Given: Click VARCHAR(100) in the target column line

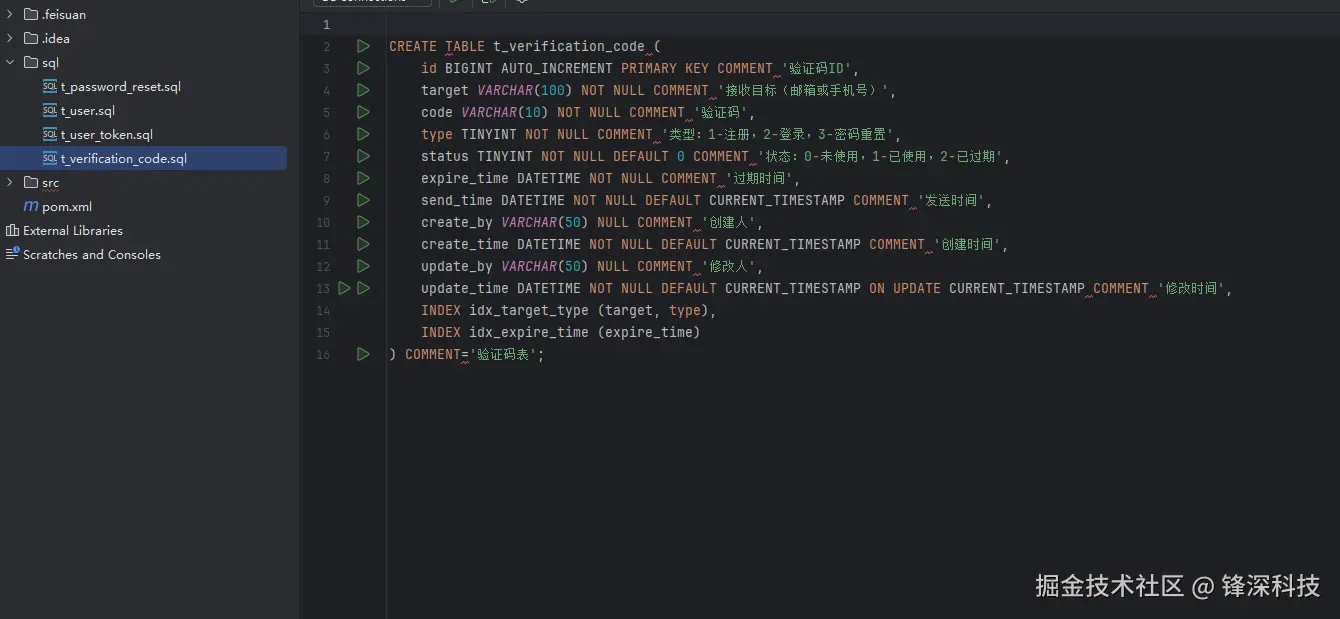Looking at the screenshot, I should (525, 90).
